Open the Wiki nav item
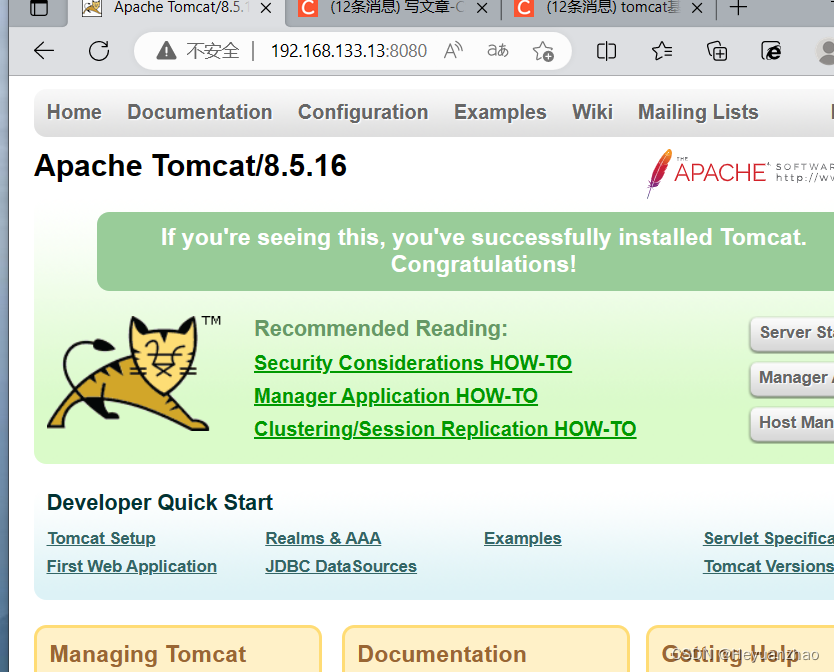Screen dimensions: 834x672 [593, 112]
